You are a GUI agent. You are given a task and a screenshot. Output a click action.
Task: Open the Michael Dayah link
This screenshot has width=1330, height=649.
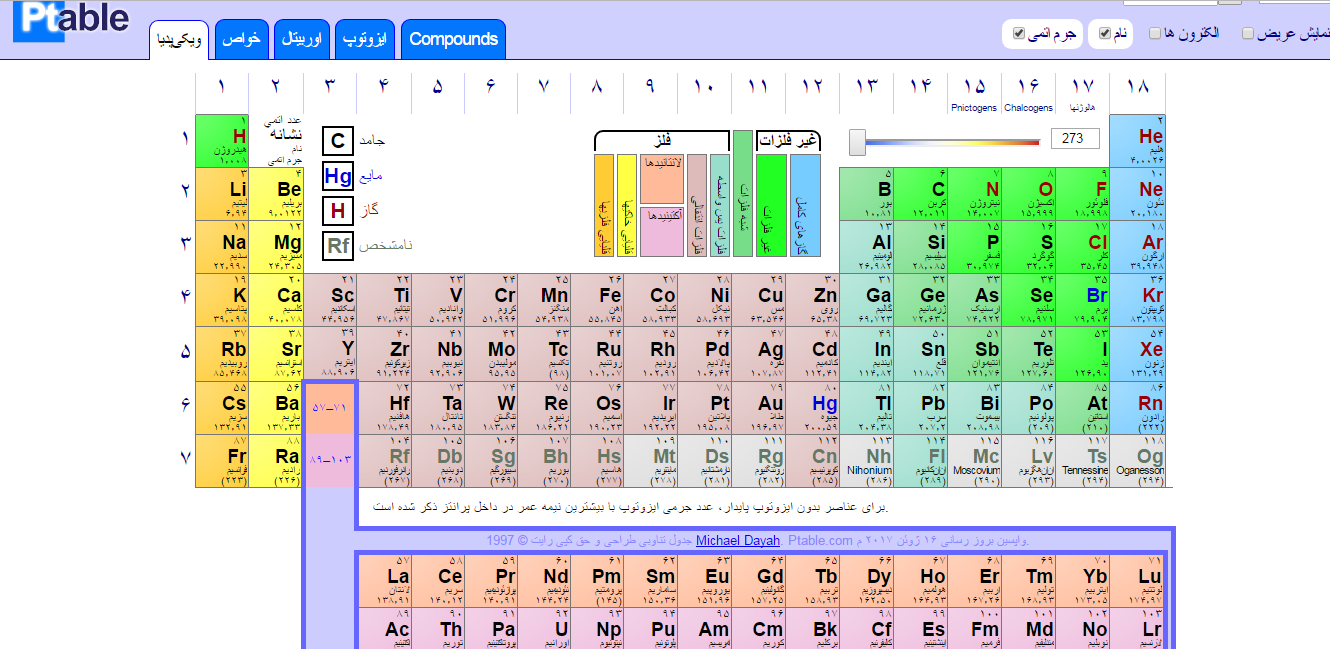[737, 541]
